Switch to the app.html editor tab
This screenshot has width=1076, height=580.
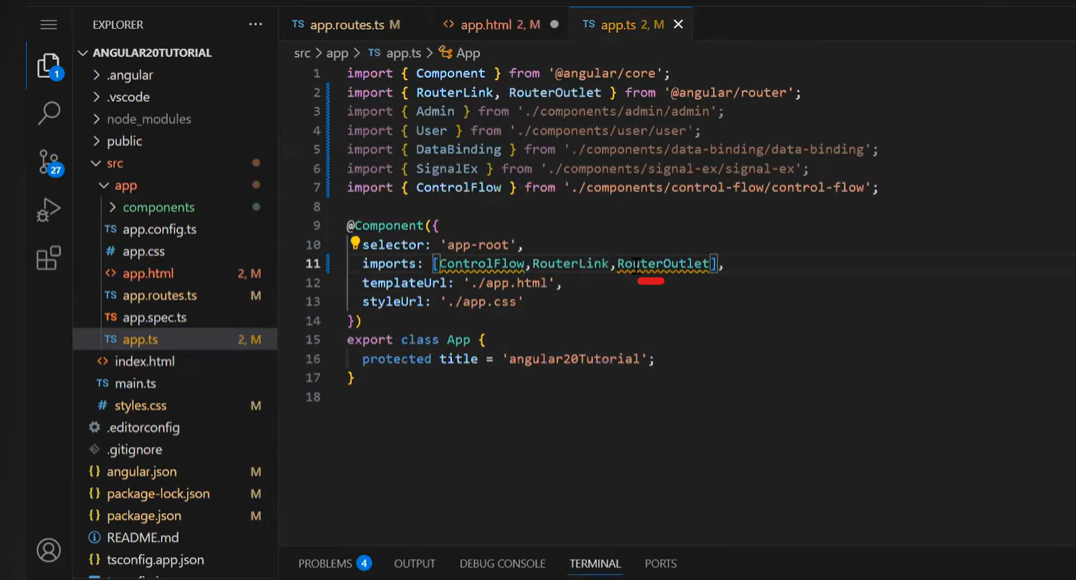click(490, 24)
